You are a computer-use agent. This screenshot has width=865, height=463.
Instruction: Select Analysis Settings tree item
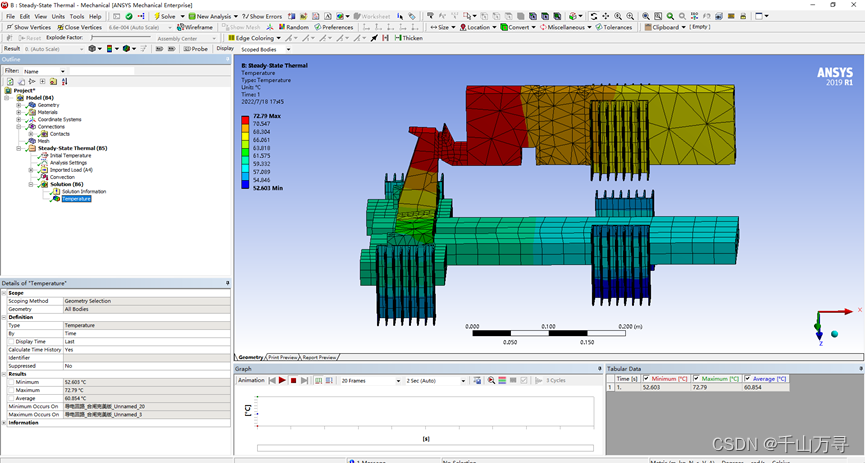pyautogui.click(x=68, y=163)
